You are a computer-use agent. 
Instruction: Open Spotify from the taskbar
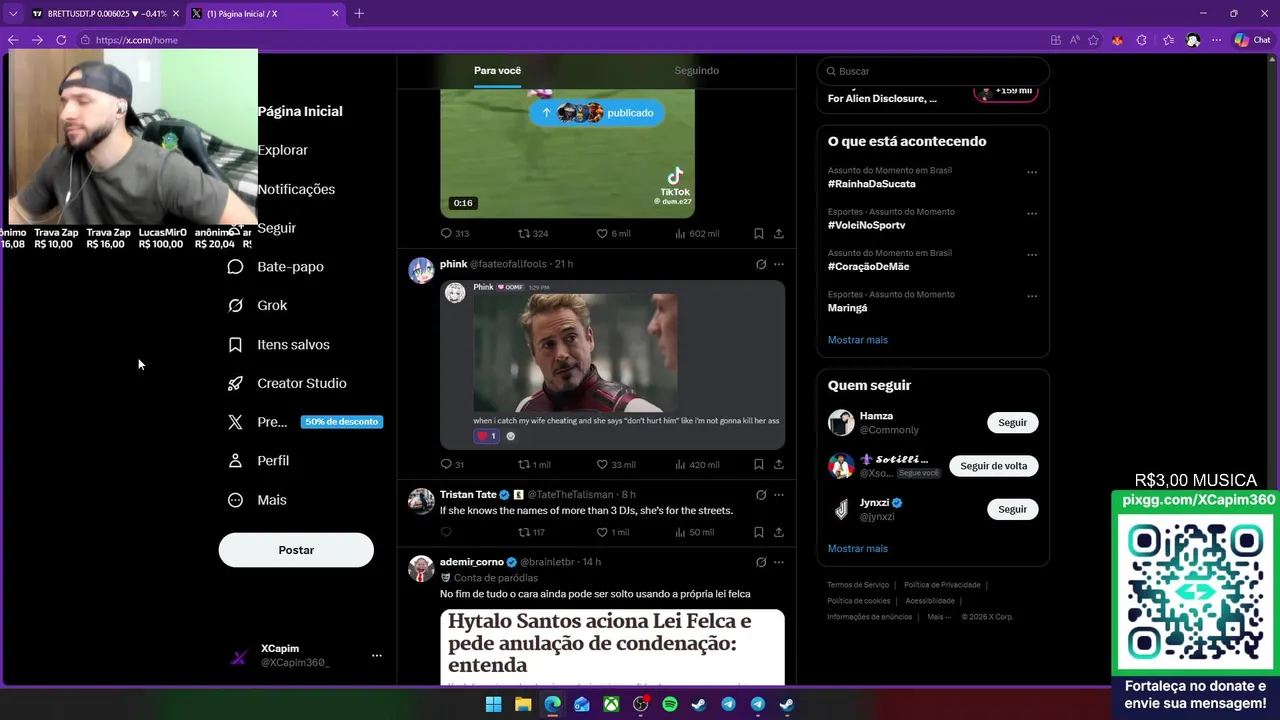[670, 705]
